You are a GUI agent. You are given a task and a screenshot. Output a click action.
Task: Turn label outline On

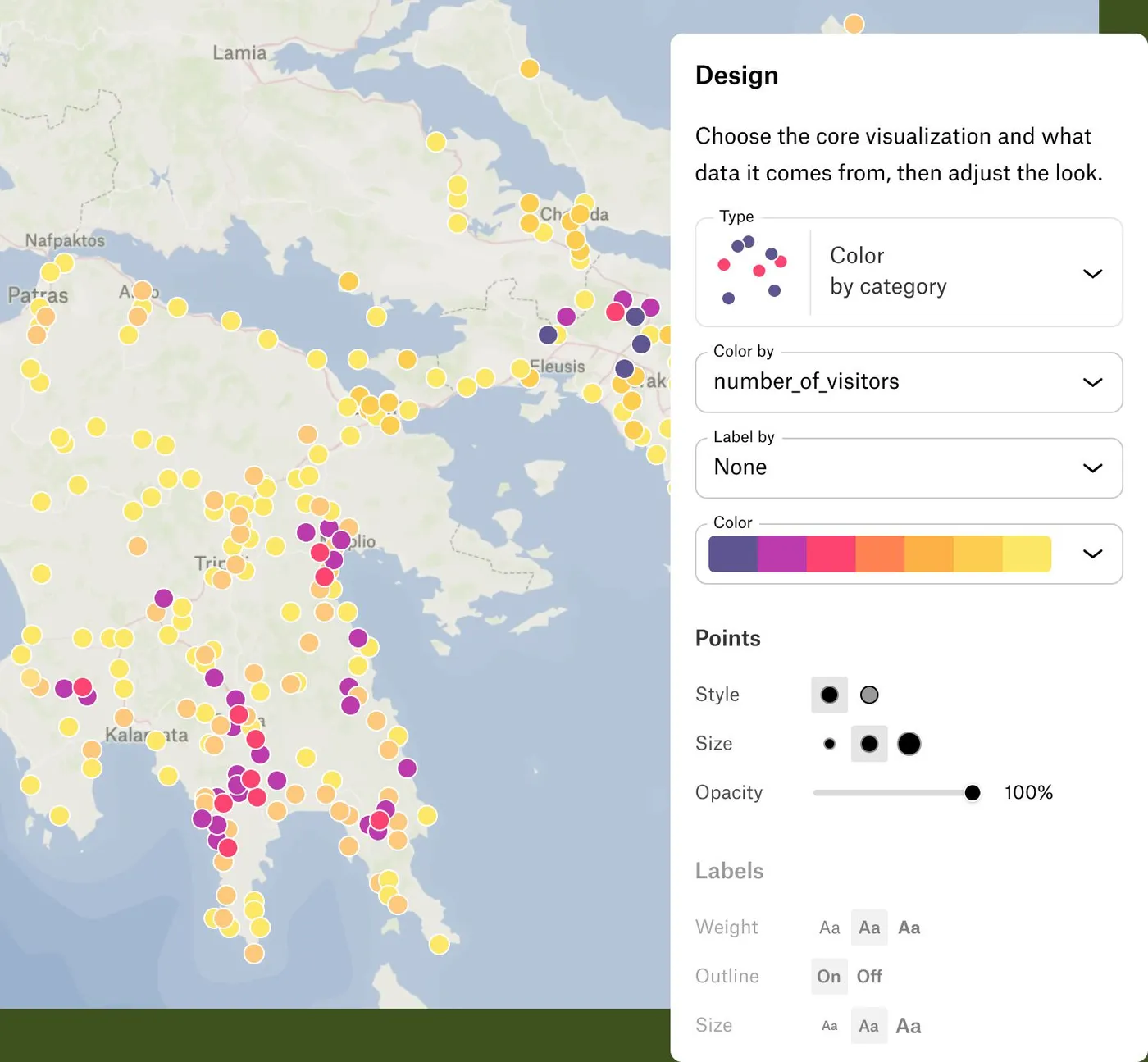click(x=829, y=976)
